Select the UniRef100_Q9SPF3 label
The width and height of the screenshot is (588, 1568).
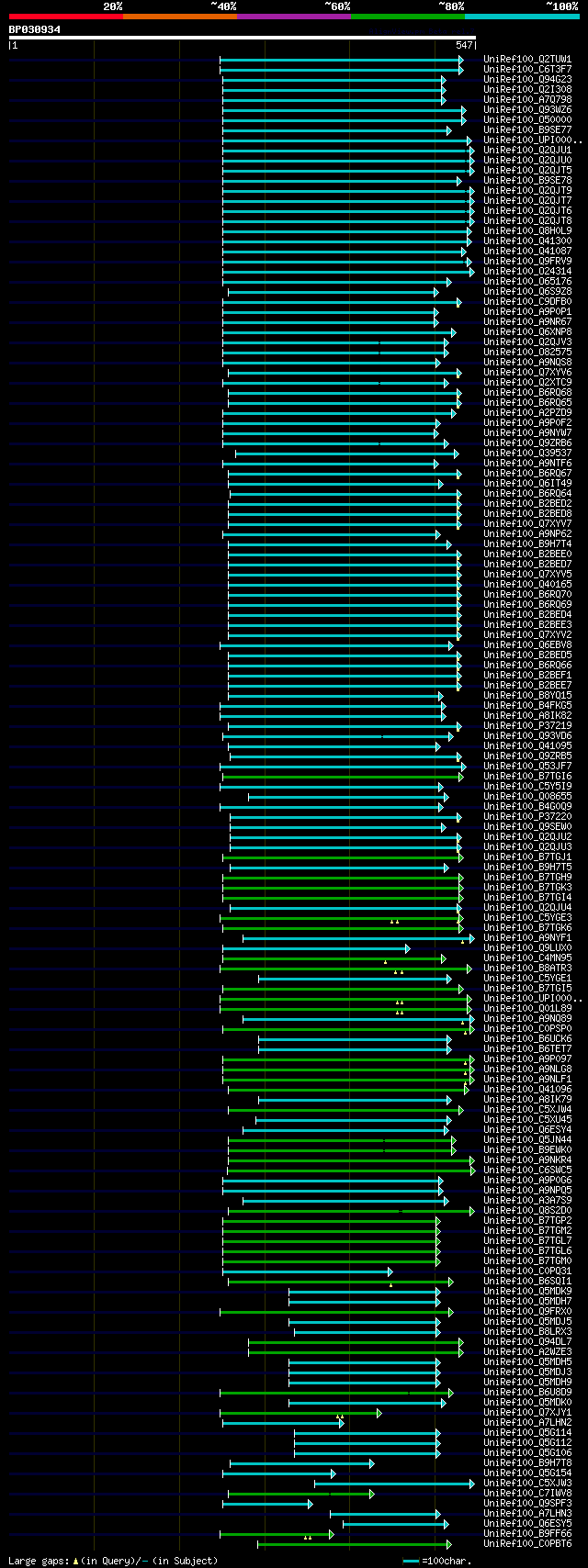point(527,1504)
